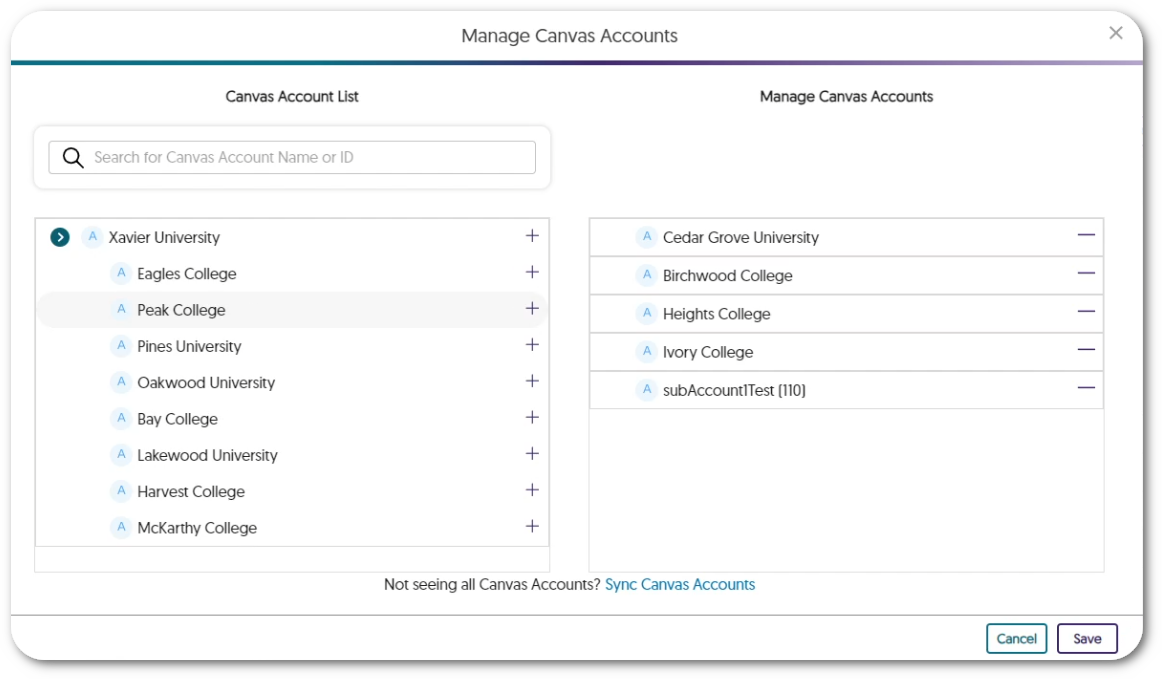Open the Sync Canvas Accounts link
The width and height of the screenshot is (1162, 679).
[680, 584]
